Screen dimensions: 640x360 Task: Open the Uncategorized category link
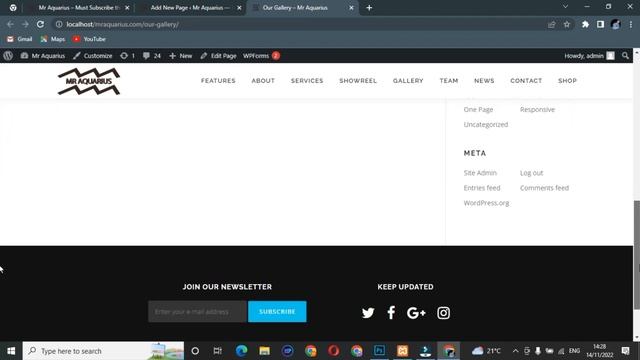click(486, 124)
